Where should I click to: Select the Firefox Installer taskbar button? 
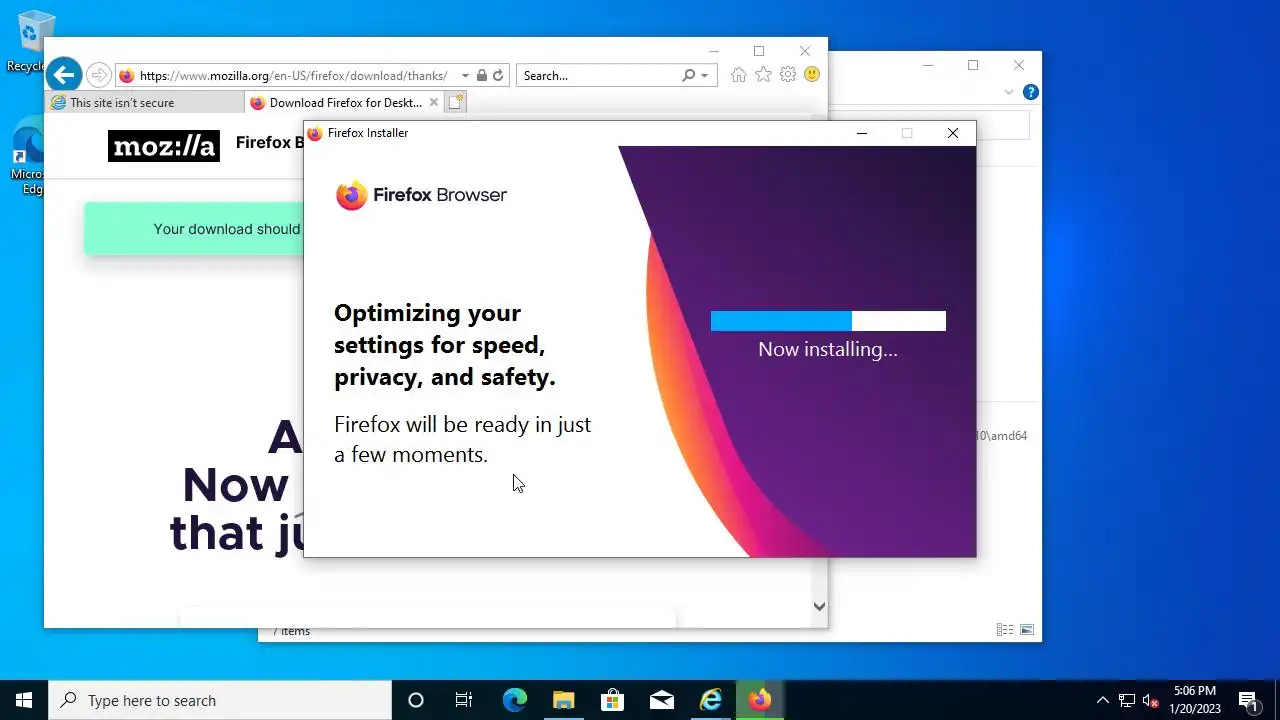760,700
